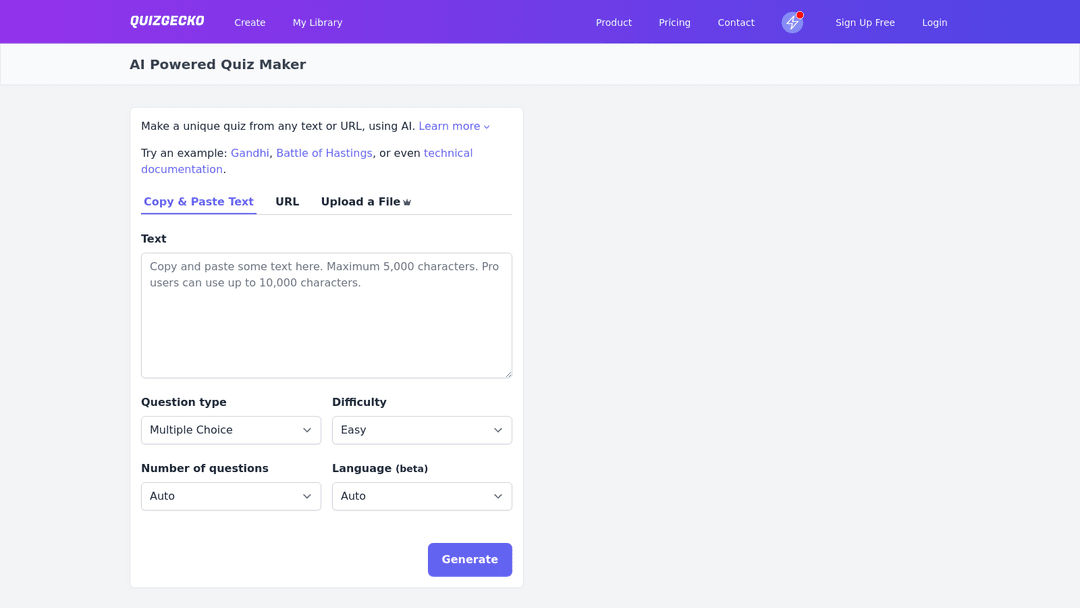The image size is (1080, 608).
Task: Switch to the URL tab
Action: click(x=287, y=202)
